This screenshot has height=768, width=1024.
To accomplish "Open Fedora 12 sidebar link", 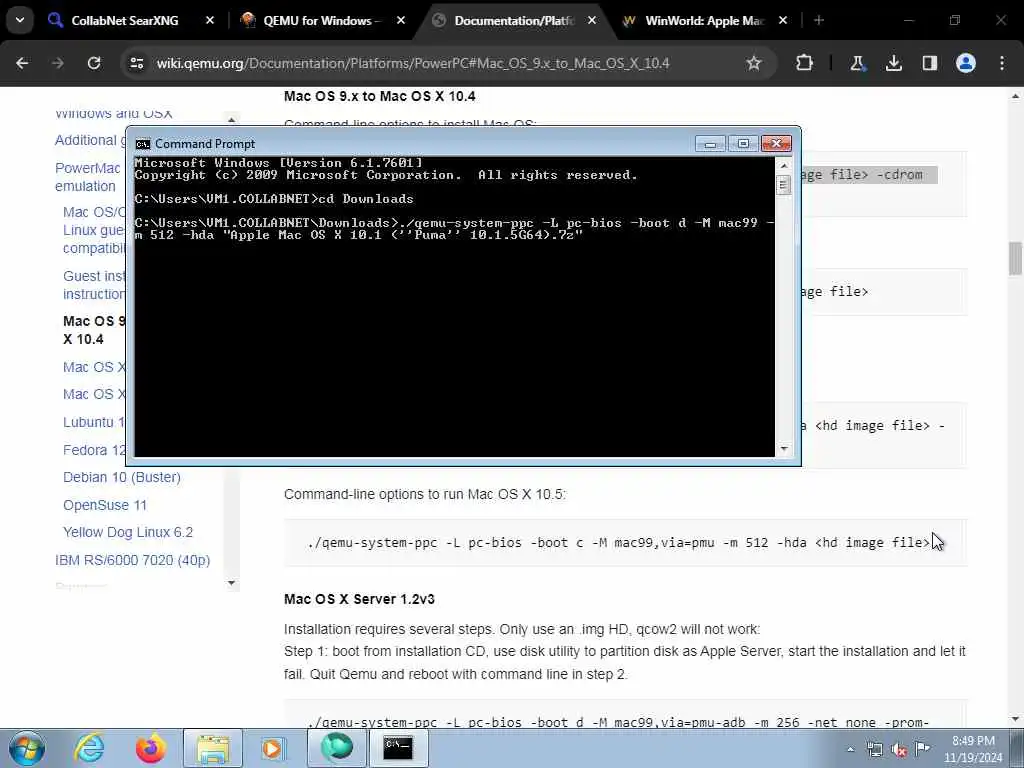I will point(94,450).
